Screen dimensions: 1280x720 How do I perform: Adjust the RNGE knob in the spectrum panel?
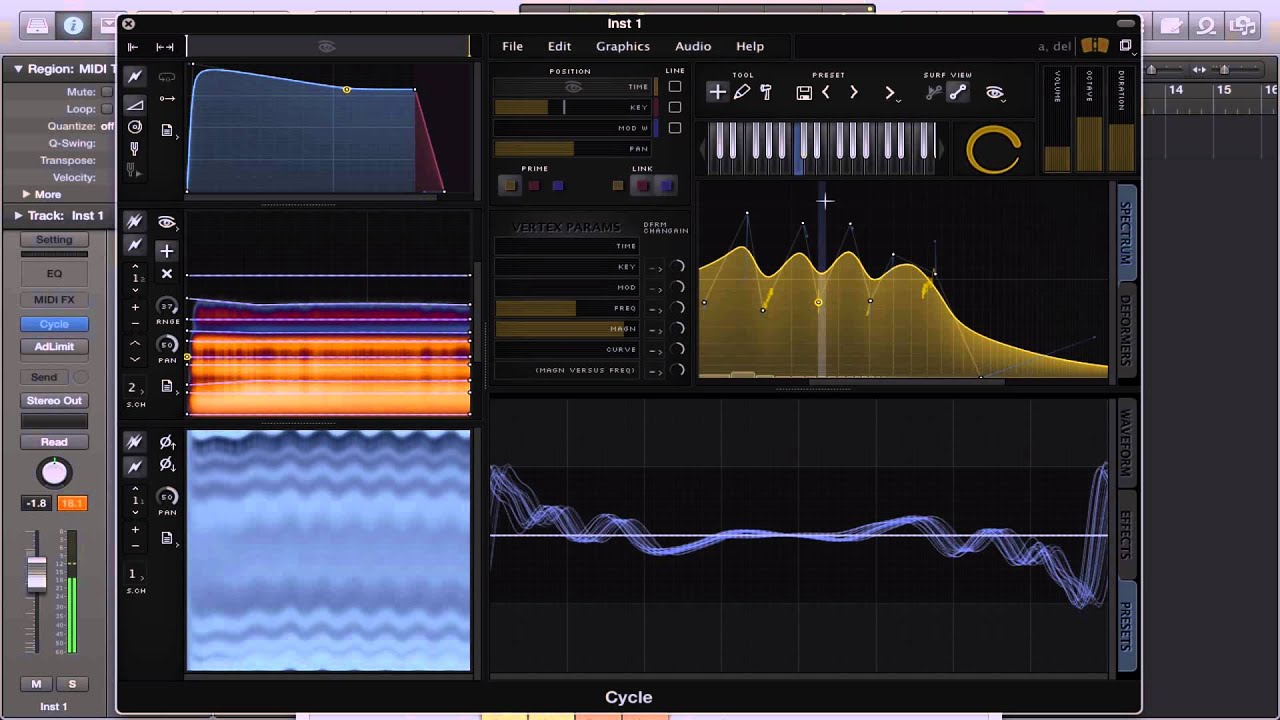(x=167, y=307)
